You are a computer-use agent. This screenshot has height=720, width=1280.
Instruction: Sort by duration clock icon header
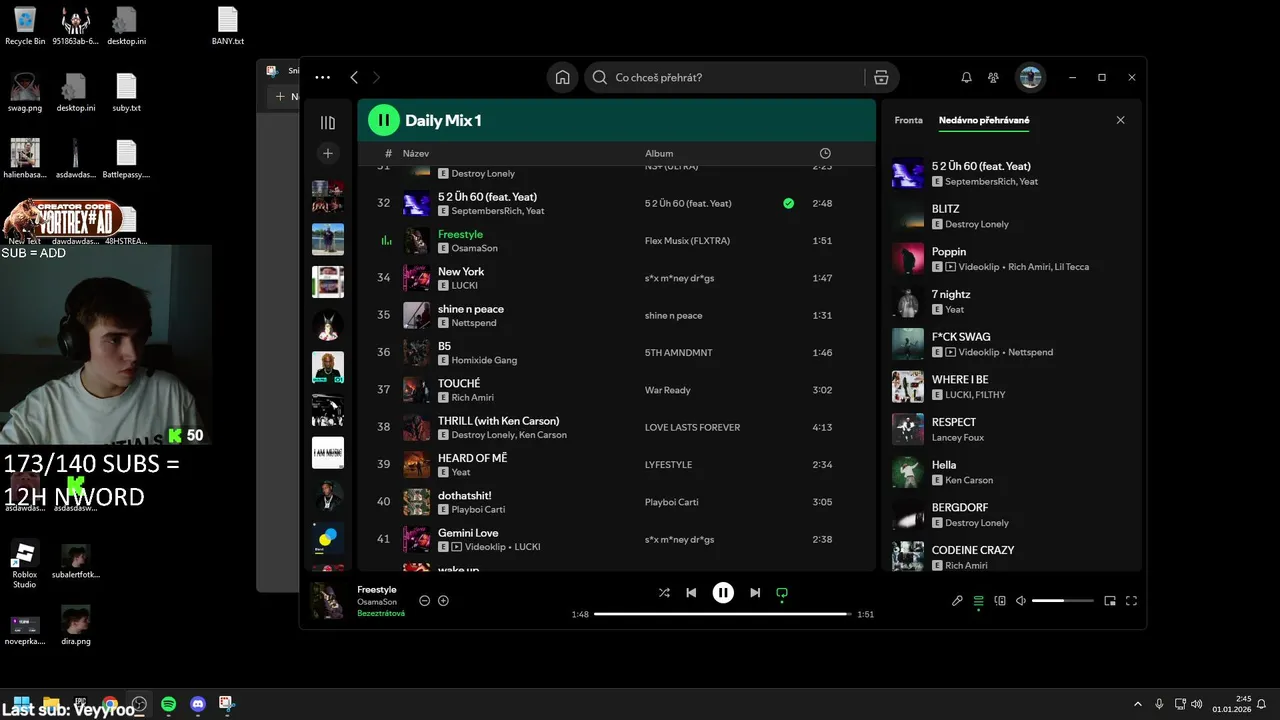pyautogui.click(x=825, y=153)
